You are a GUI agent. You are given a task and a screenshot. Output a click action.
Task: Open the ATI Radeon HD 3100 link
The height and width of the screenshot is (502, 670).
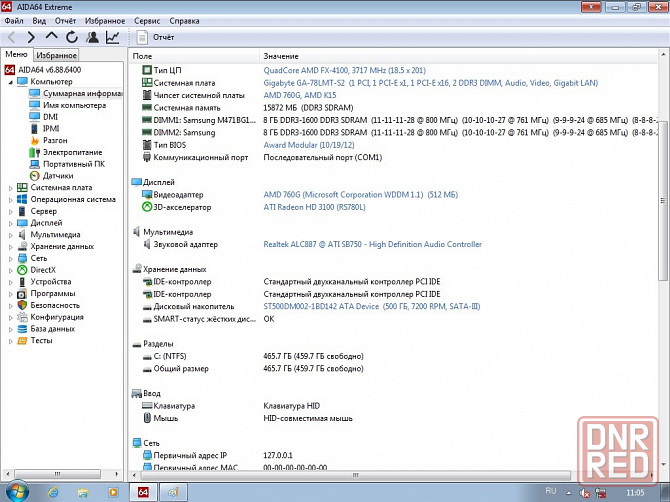pyautogui.click(x=314, y=207)
